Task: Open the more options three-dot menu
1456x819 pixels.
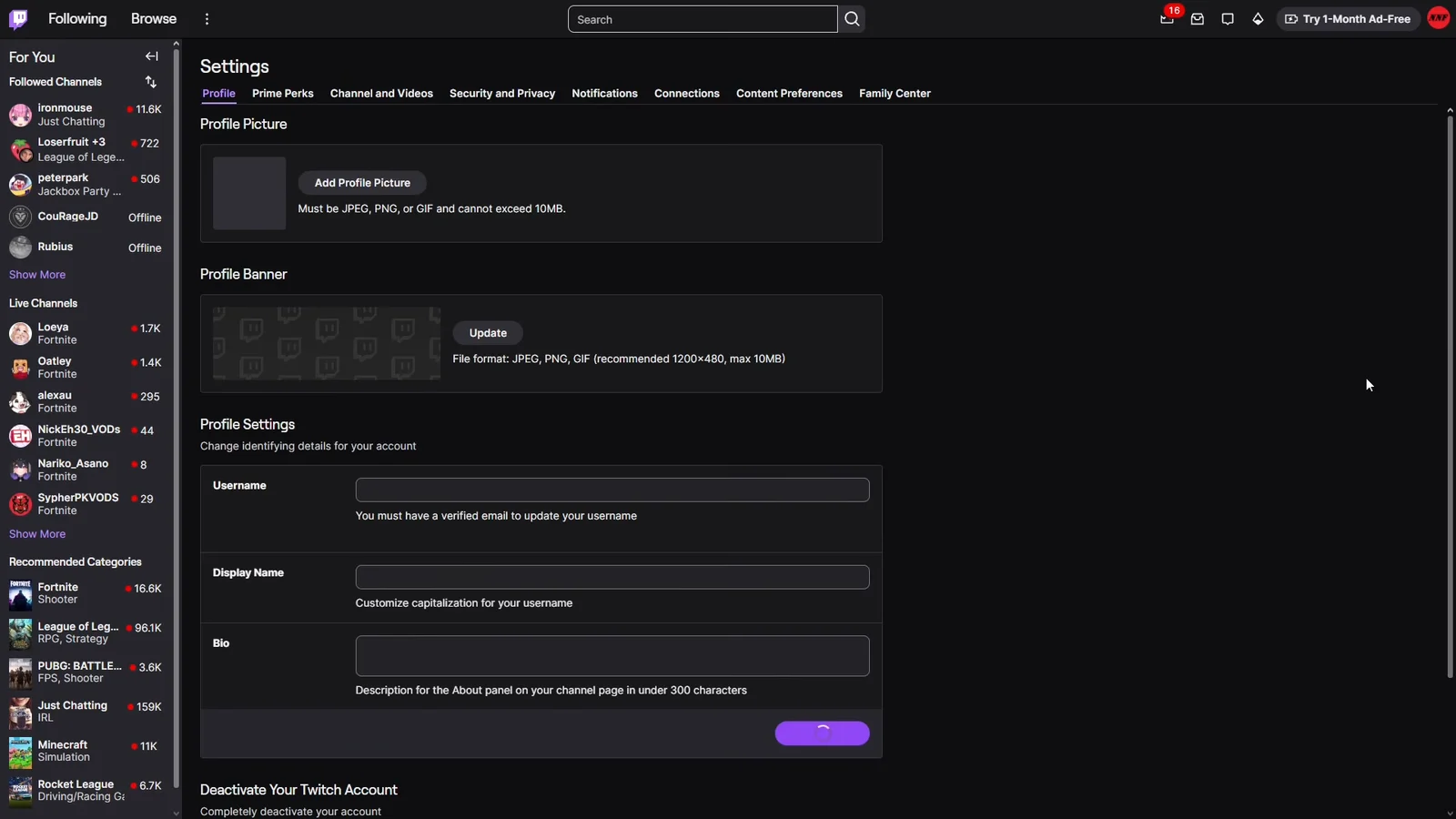Action: click(x=207, y=19)
